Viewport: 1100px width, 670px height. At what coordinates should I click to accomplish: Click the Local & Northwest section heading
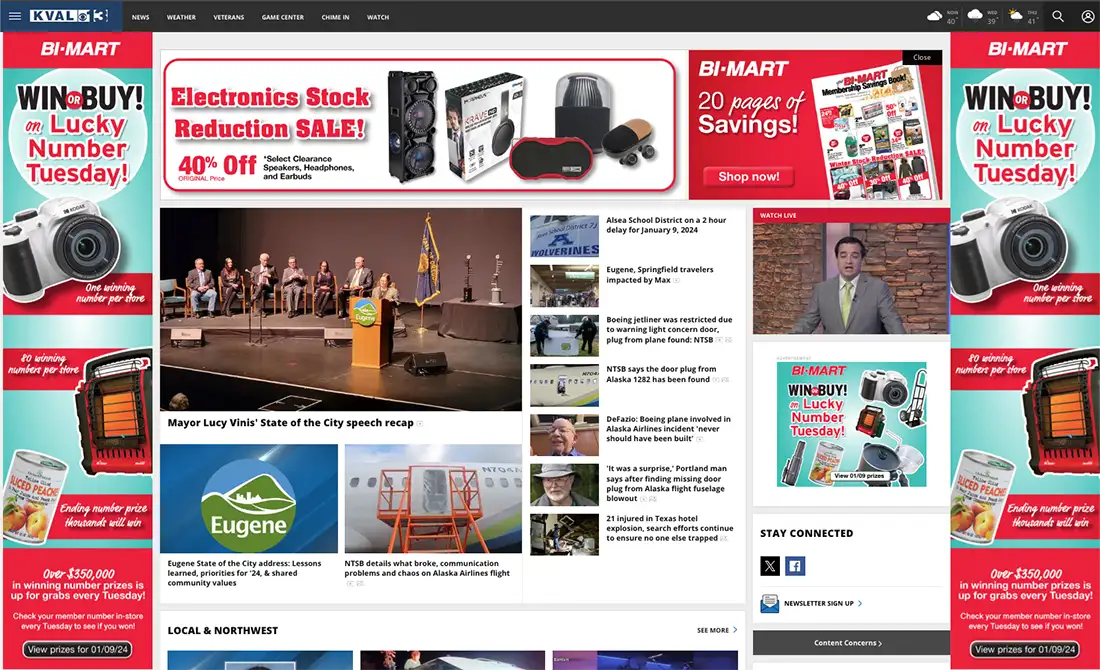coord(222,630)
